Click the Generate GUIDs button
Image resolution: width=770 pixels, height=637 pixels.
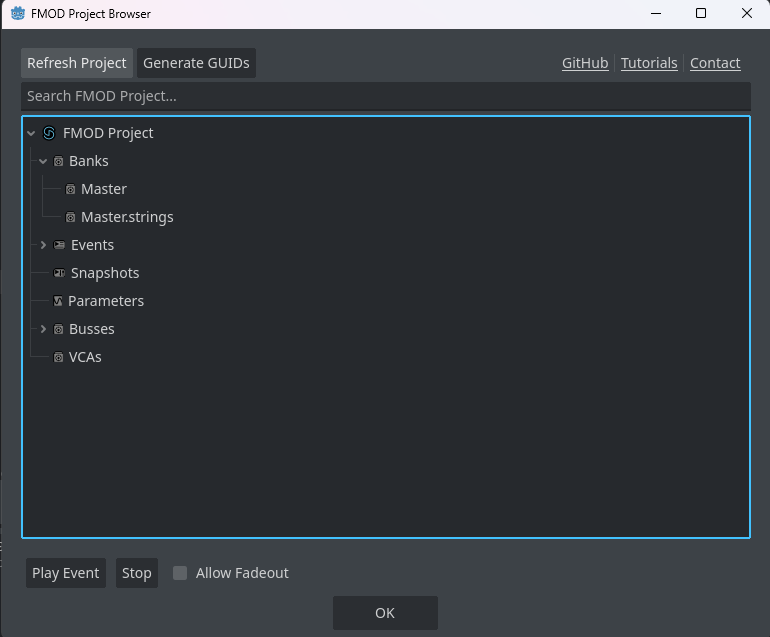196,63
